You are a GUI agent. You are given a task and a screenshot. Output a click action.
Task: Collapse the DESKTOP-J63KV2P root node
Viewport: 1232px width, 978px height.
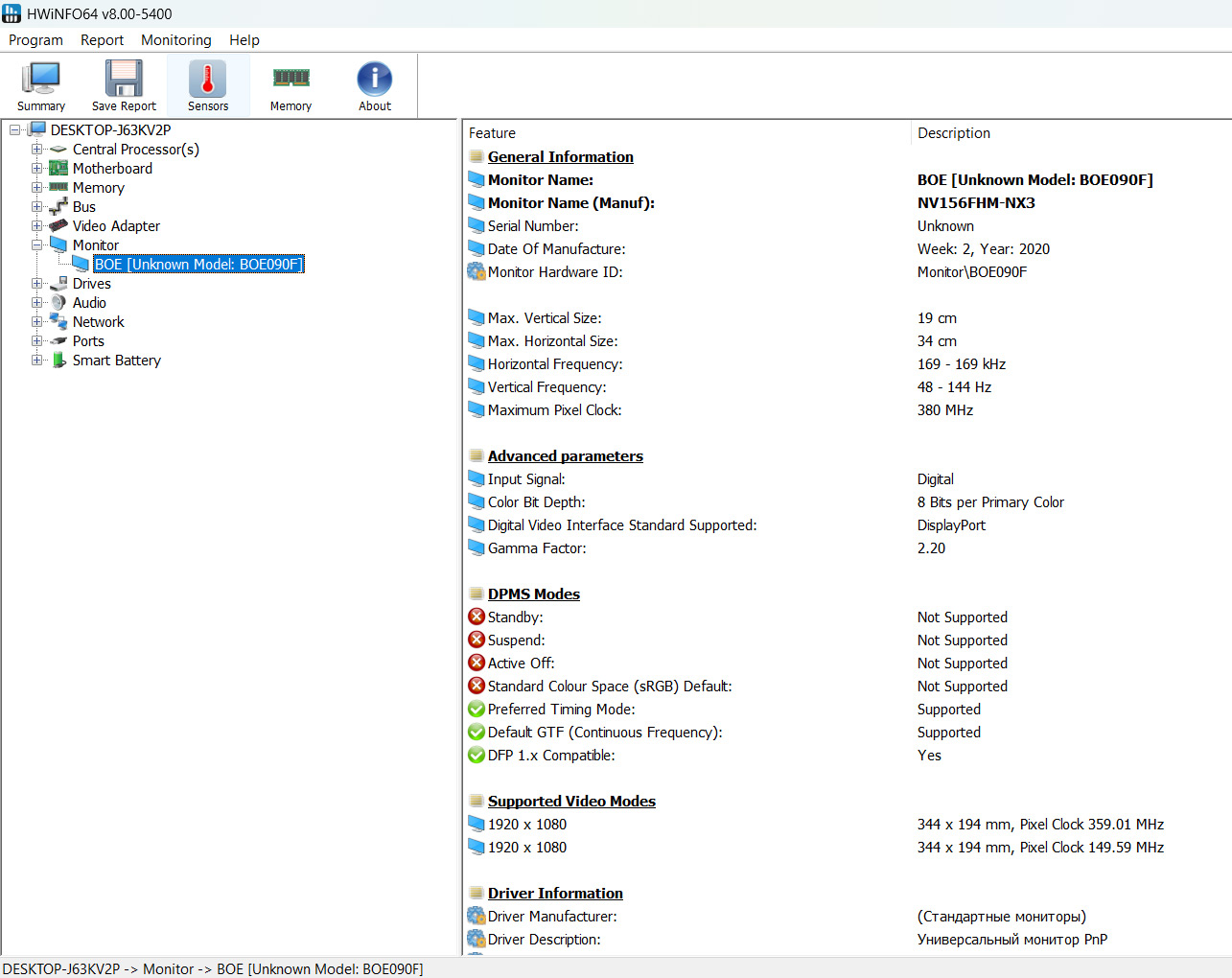(14, 129)
